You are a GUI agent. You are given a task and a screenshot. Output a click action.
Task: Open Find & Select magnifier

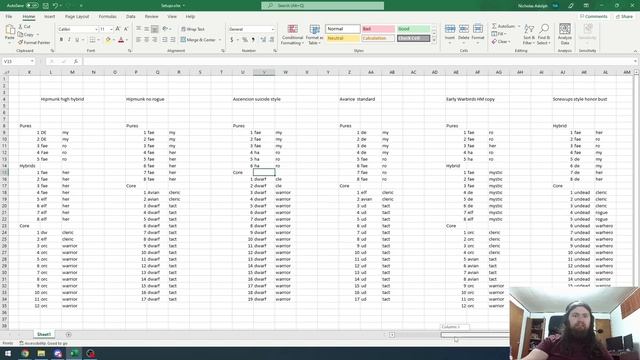coord(544,34)
